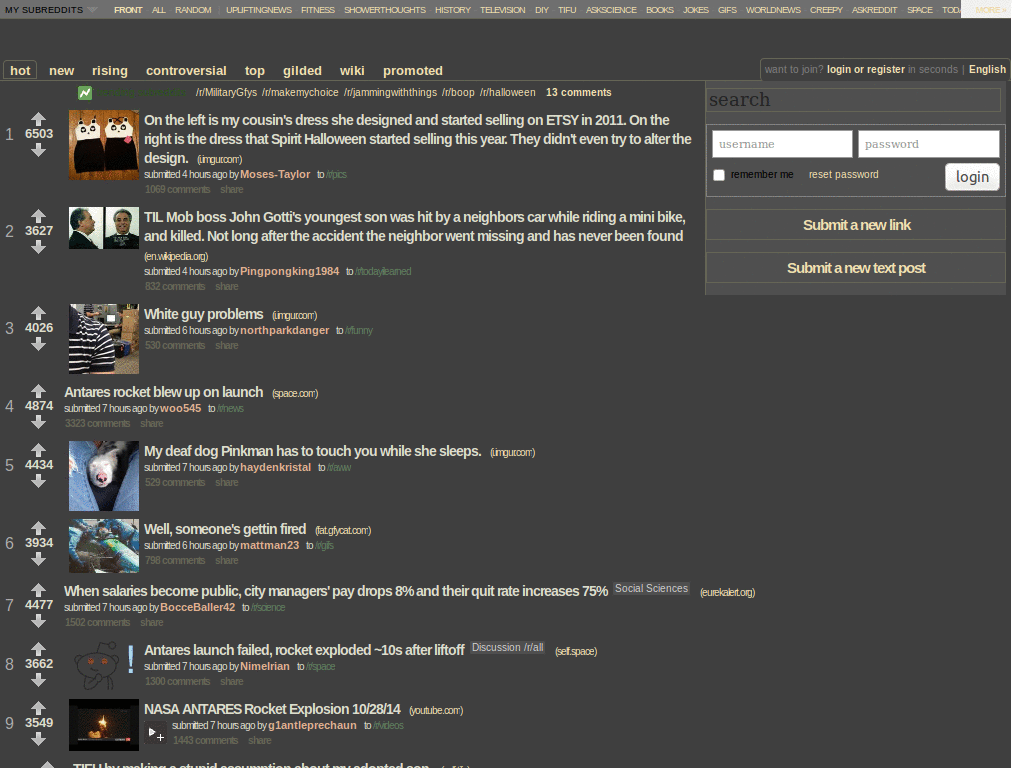
Task: Open user Moses-Taylor's profile
Action: (275, 174)
